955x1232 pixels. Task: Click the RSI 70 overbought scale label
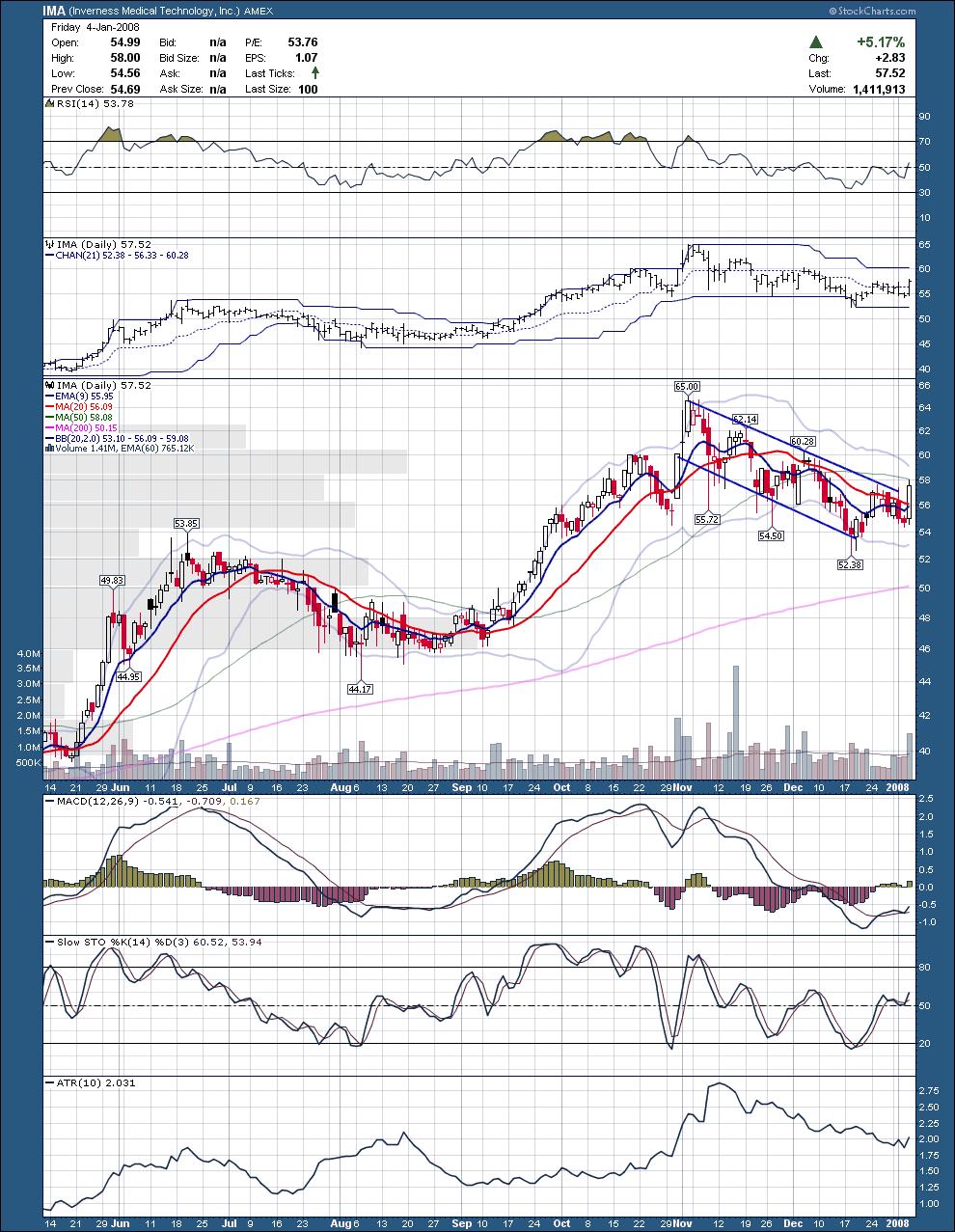pos(924,142)
